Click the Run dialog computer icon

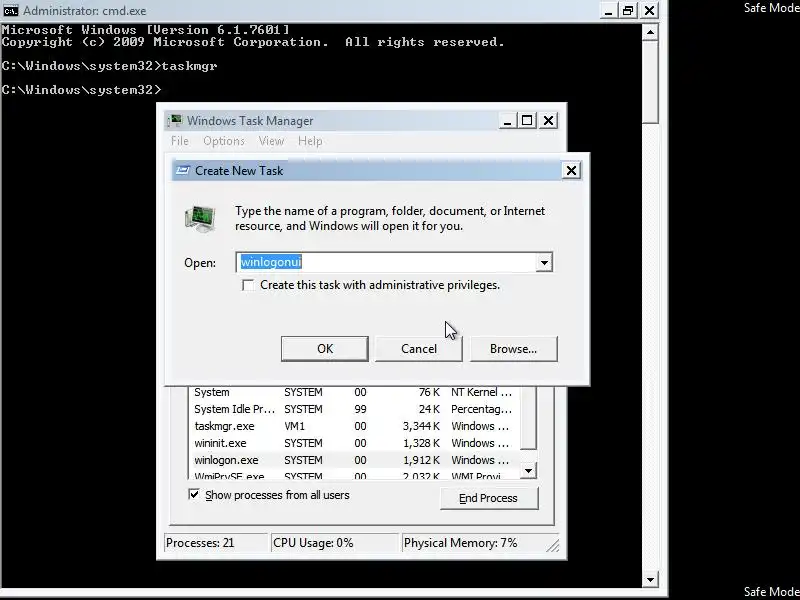200,219
